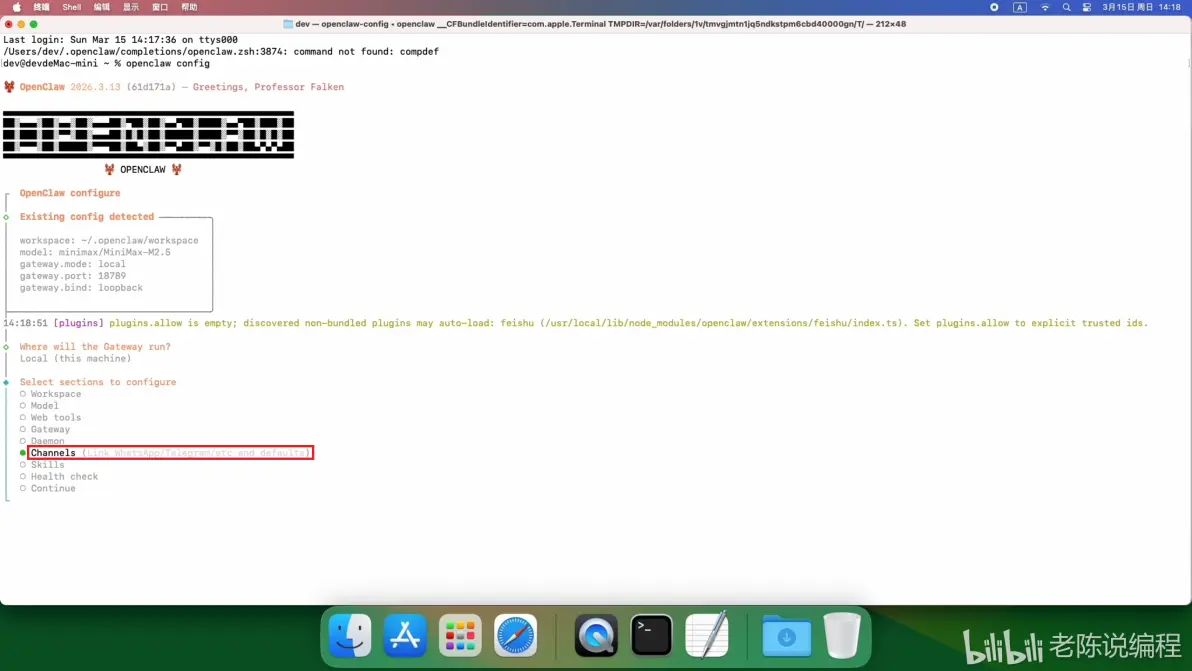Click the folder proxy icon in title bar
The width and height of the screenshot is (1192, 671).
point(288,24)
